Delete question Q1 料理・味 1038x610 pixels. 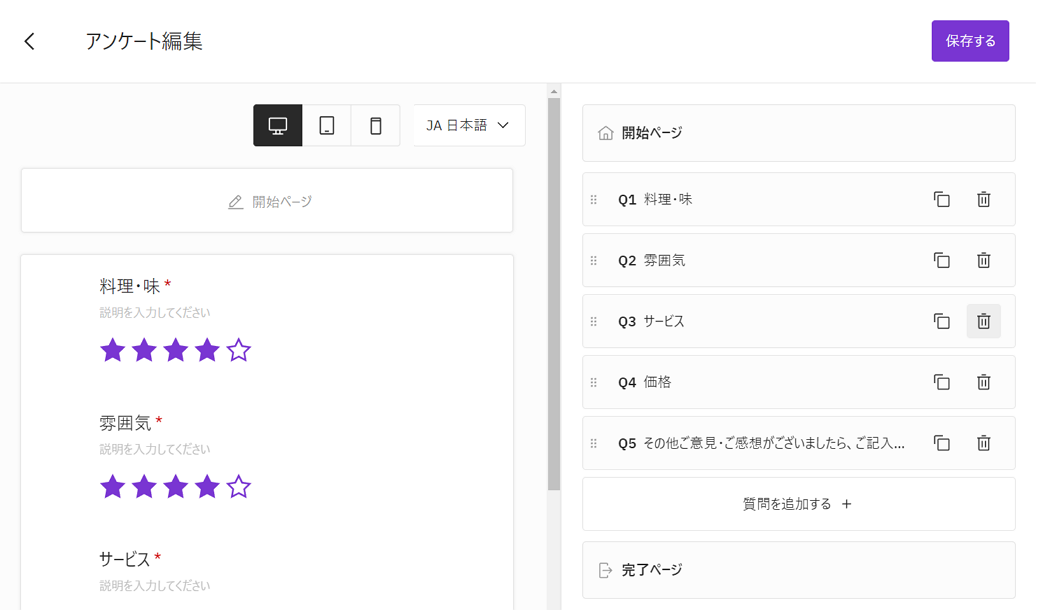pos(984,199)
